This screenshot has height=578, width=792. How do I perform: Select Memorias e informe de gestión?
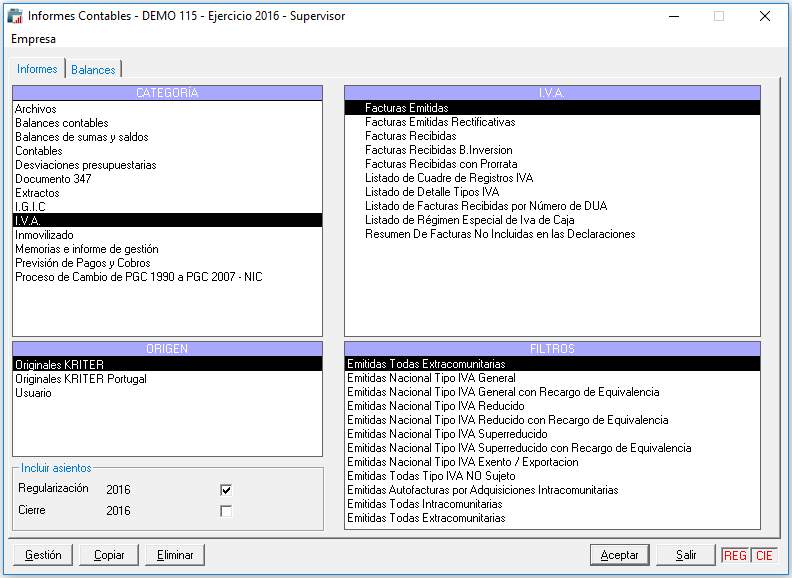coord(167,249)
